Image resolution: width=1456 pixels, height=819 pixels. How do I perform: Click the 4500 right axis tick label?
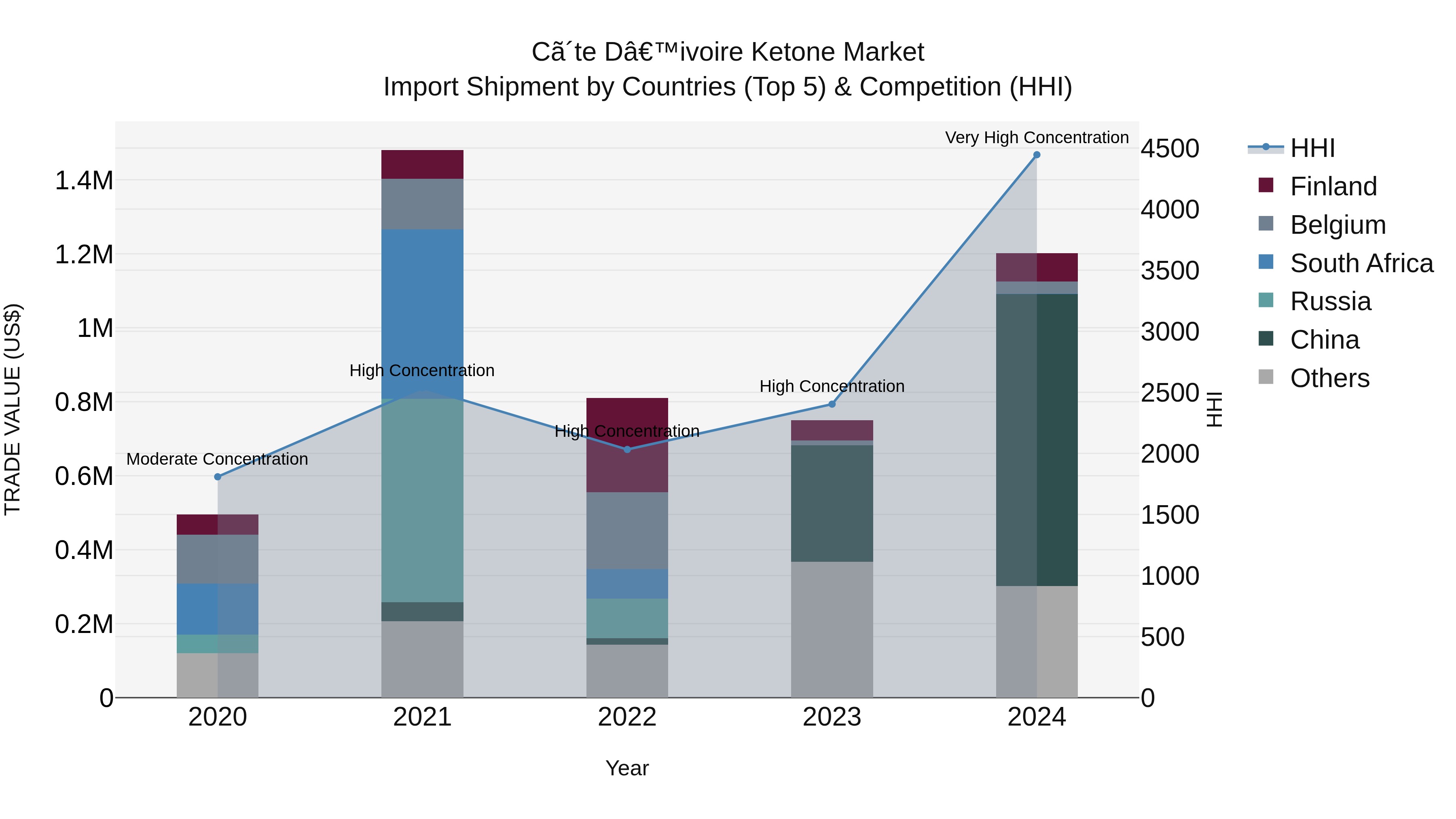pos(1170,149)
